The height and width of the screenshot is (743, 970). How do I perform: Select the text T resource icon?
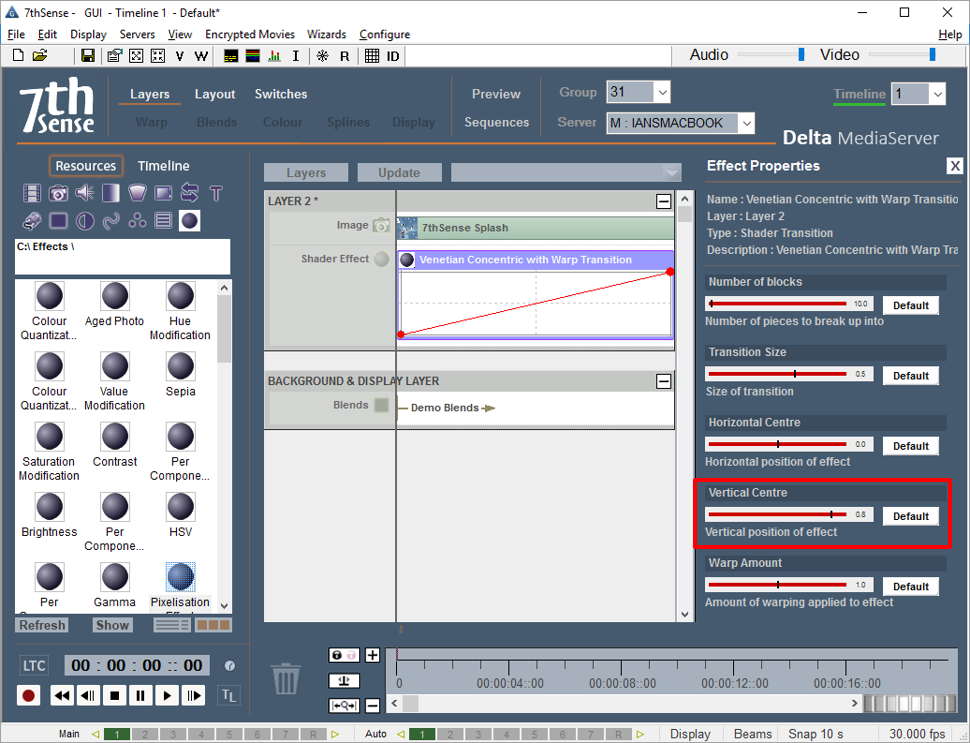coord(216,193)
